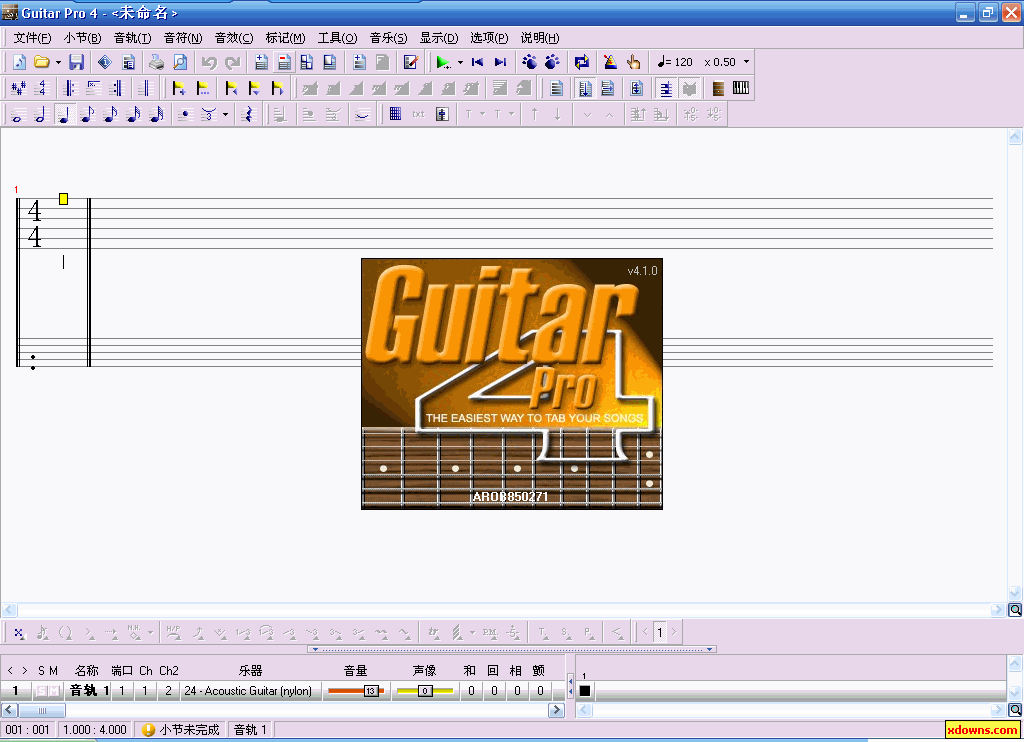This screenshot has height=742, width=1024.
Task: Click scroll right arrow of track table
Action: (556, 710)
